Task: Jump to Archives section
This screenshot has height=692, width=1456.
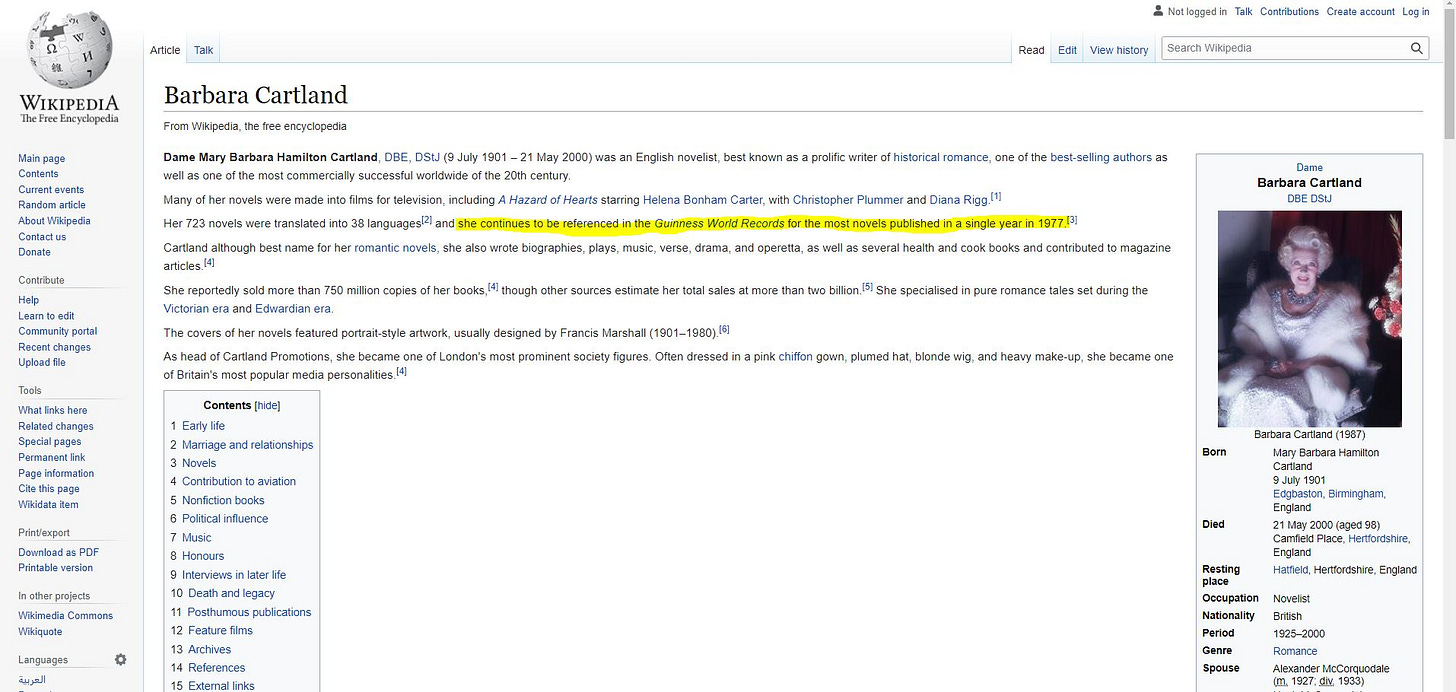Action: pyautogui.click(x=209, y=649)
